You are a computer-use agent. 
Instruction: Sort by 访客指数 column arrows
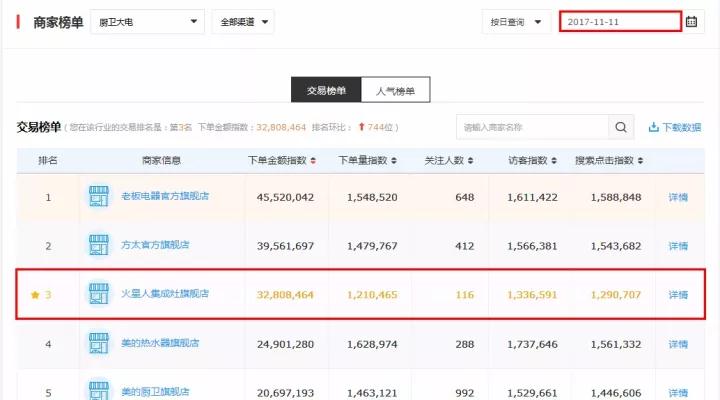(x=554, y=161)
